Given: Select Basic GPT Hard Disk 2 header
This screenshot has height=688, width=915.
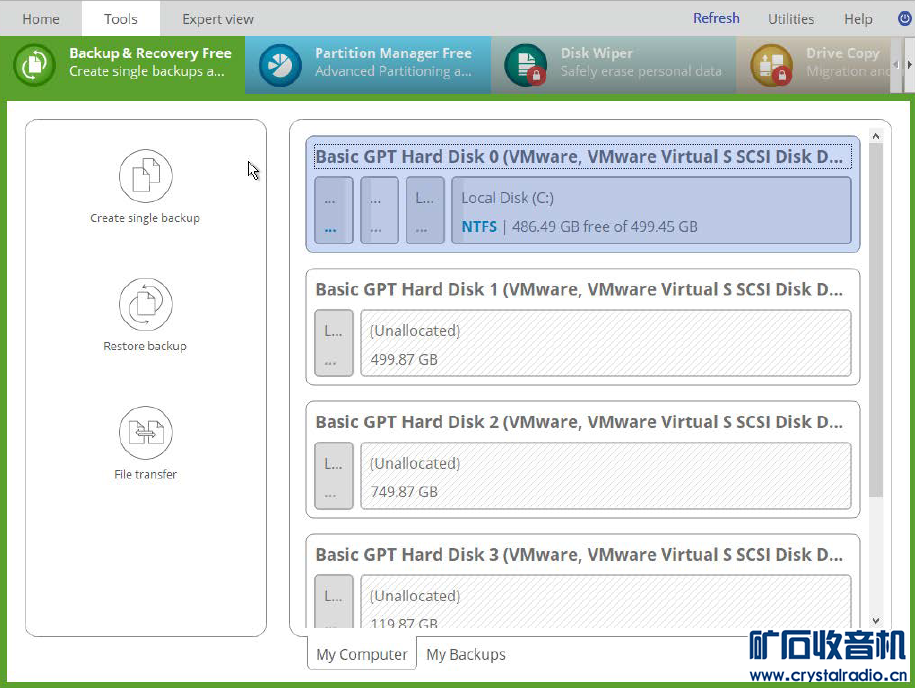Looking at the screenshot, I should click(579, 421).
